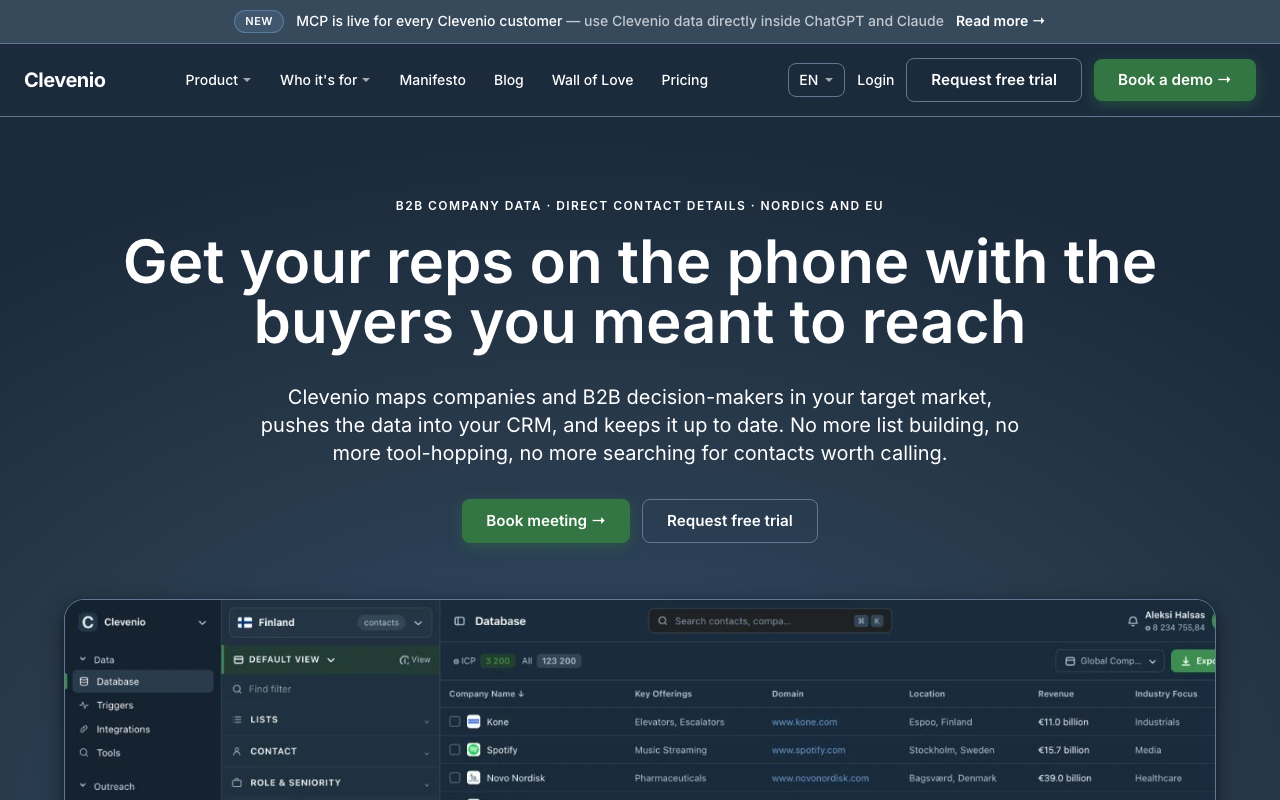Check the Kone row checkbox

pyautogui.click(x=455, y=722)
